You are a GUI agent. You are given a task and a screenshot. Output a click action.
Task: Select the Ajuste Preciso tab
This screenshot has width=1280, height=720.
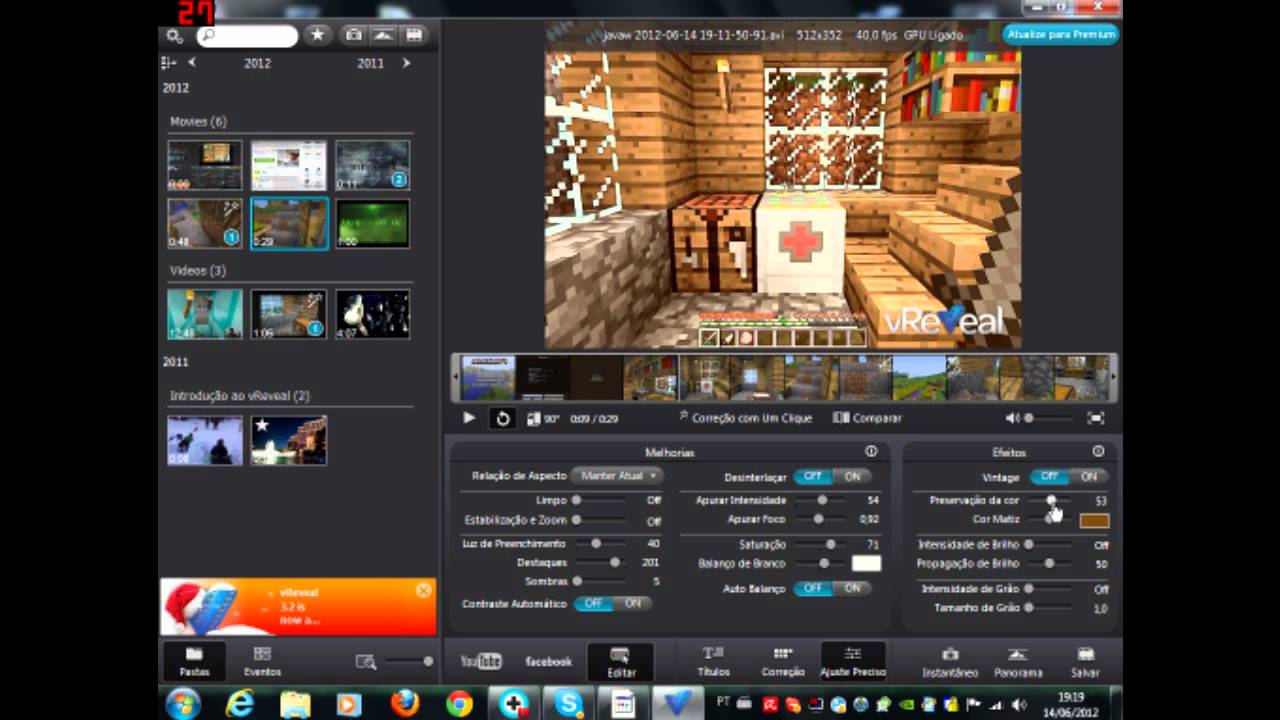pos(853,661)
